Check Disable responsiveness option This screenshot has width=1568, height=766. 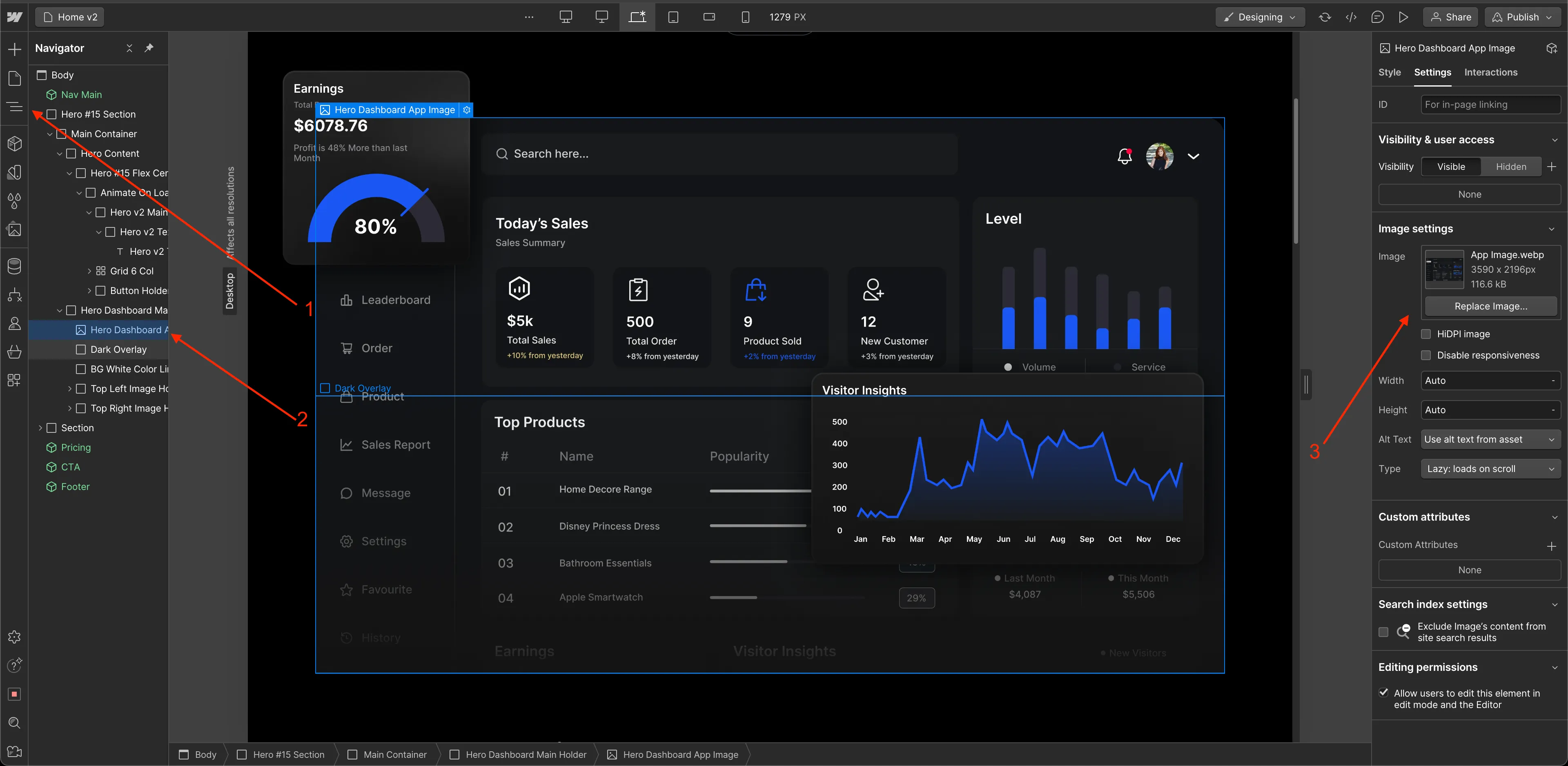click(x=1425, y=355)
